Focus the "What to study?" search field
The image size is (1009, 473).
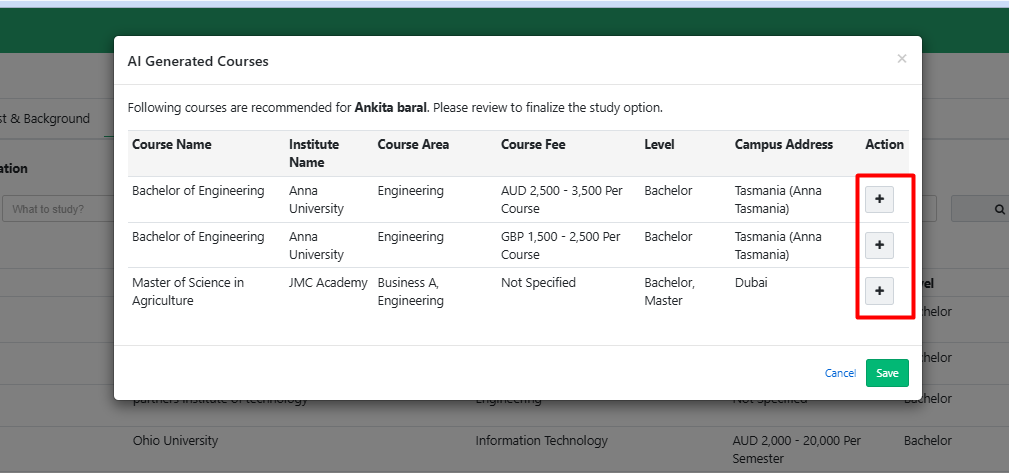point(55,209)
